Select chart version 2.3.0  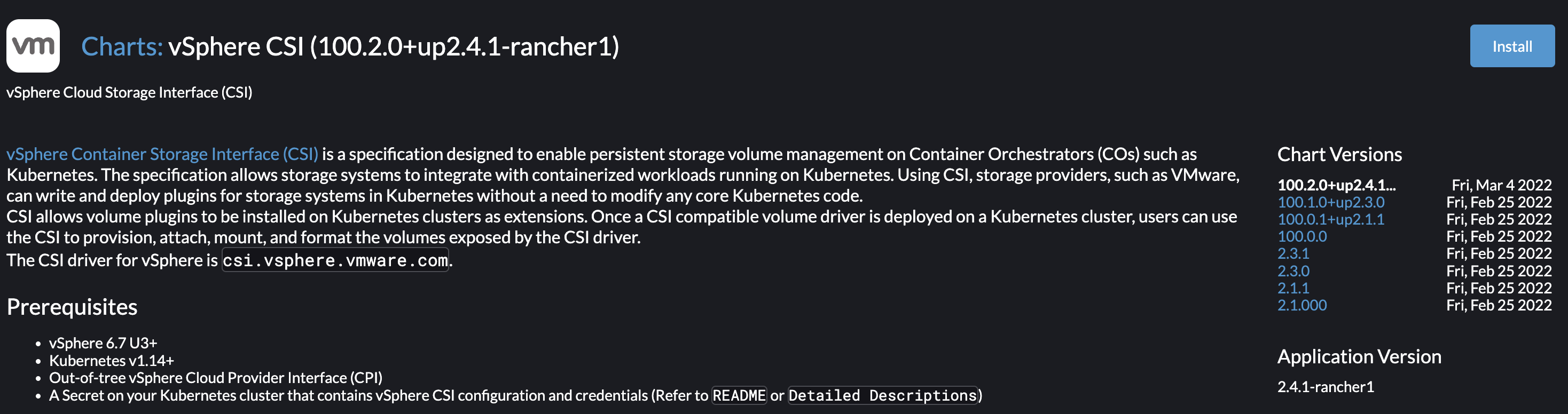(x=1293, y=271)
